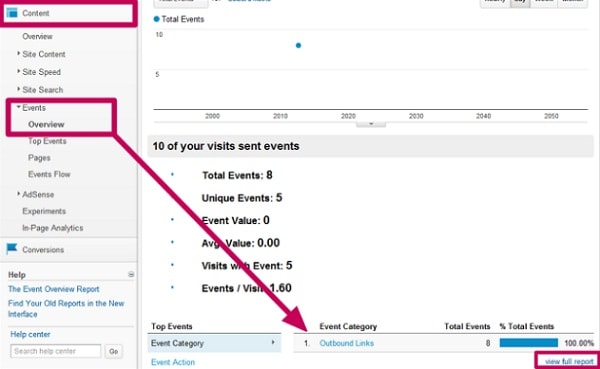Select Site Content in sidebar
This screenshot has width=600, height=369.
click(x=44, y=54)
